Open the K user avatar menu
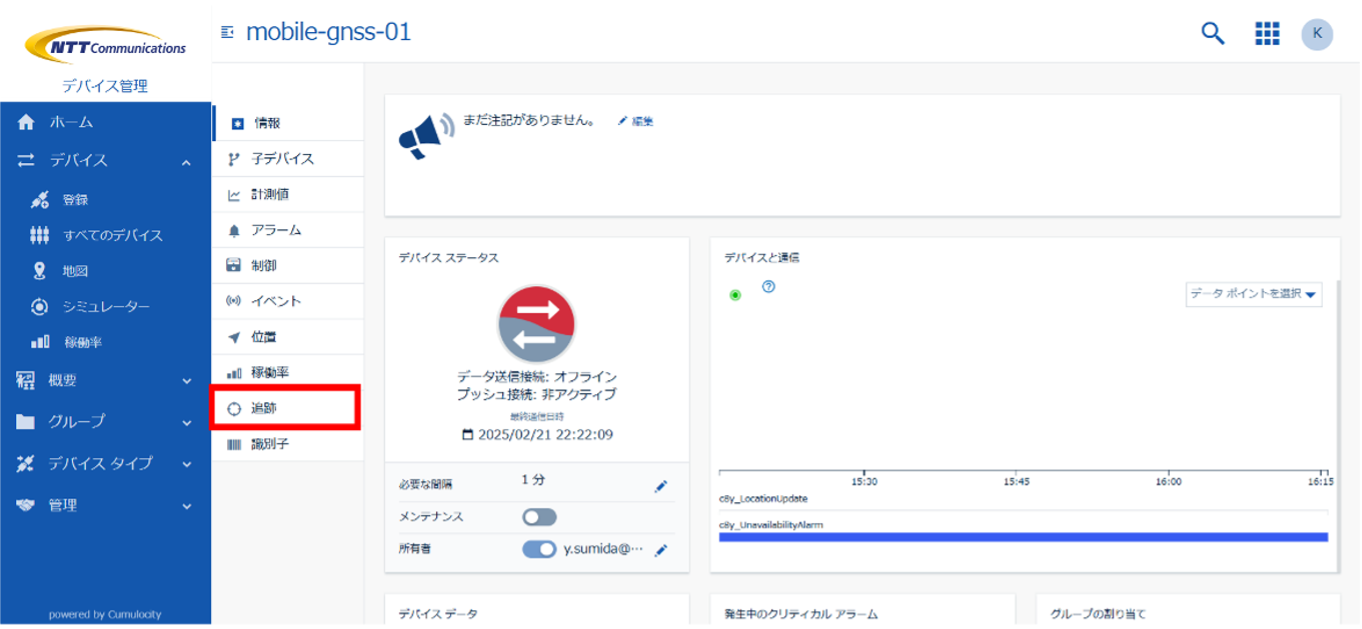The image size is (1362, 629). (1317, 33)
